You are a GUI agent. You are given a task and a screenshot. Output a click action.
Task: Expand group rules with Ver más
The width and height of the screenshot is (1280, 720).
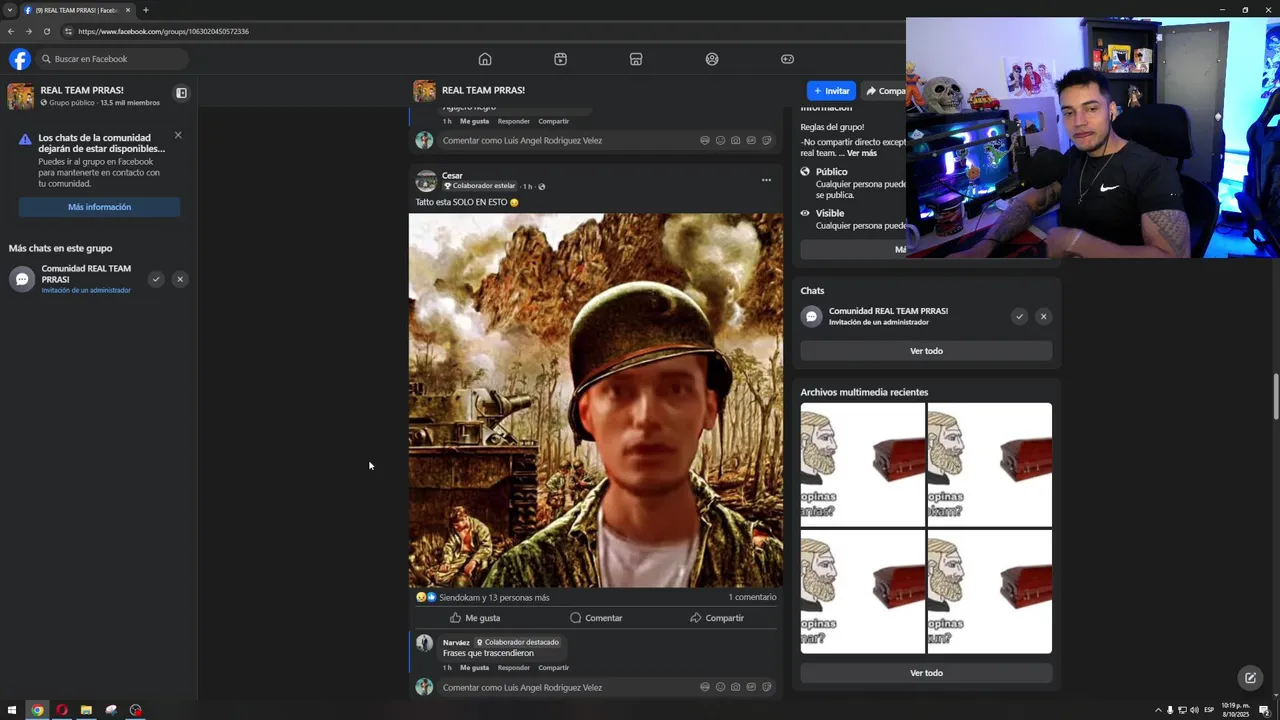pyautogui.click(x=861, y=153)
